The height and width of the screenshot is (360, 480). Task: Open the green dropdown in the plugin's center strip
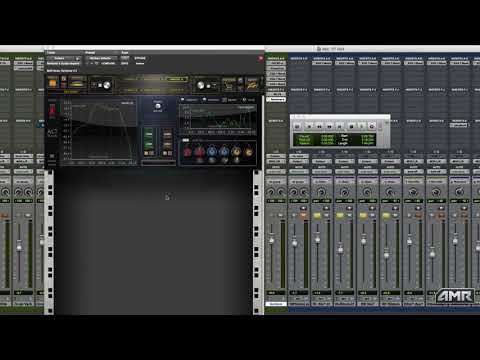tap(177, 79)
